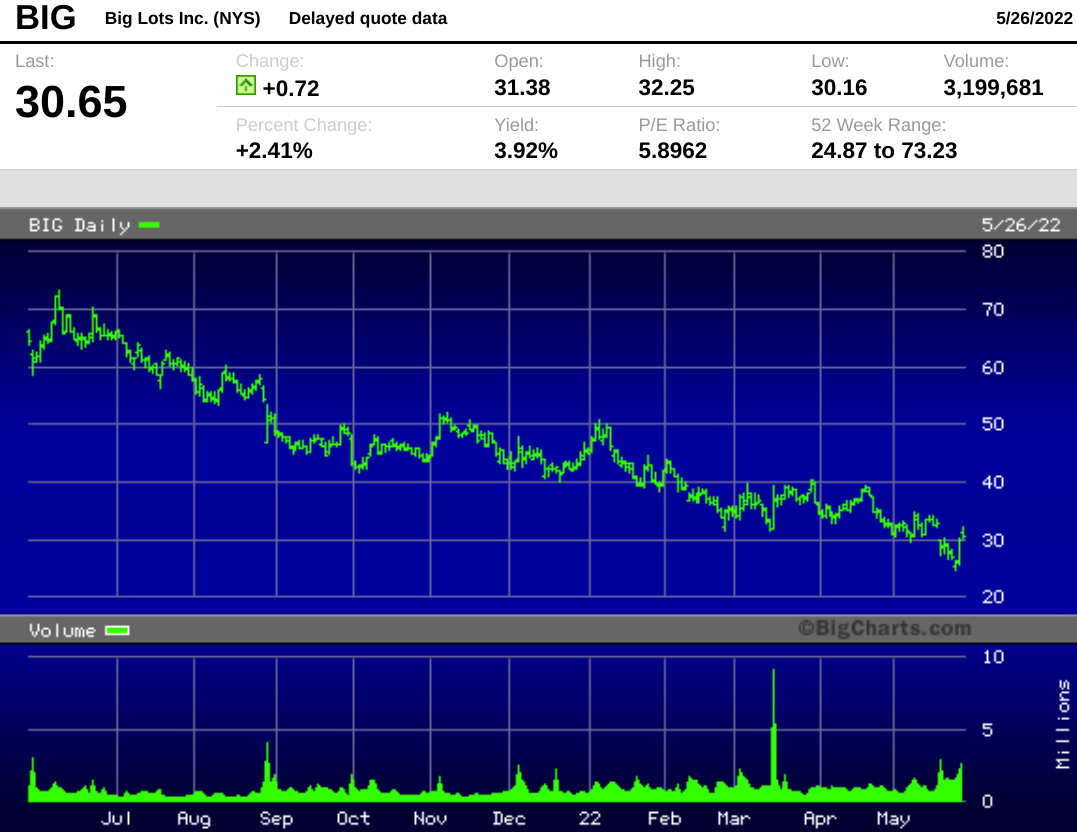Click the open price 31.38
This screenshot has height=832, width=1077.
point(522,88)
